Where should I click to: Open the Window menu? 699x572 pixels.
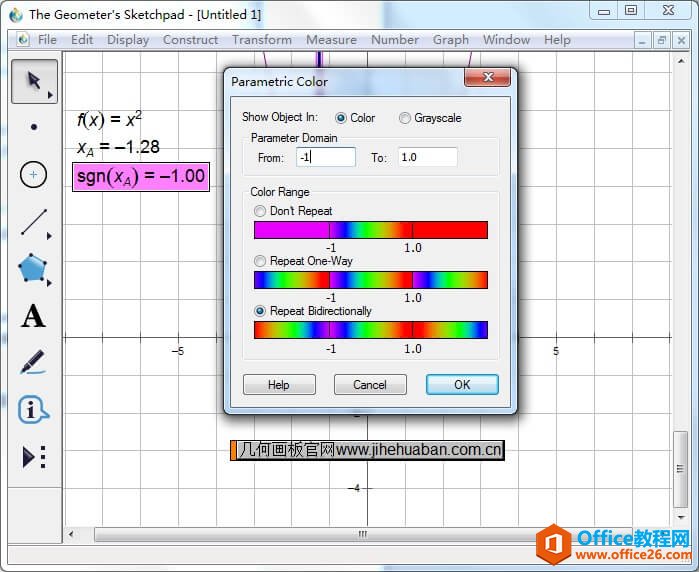[506, 40]
